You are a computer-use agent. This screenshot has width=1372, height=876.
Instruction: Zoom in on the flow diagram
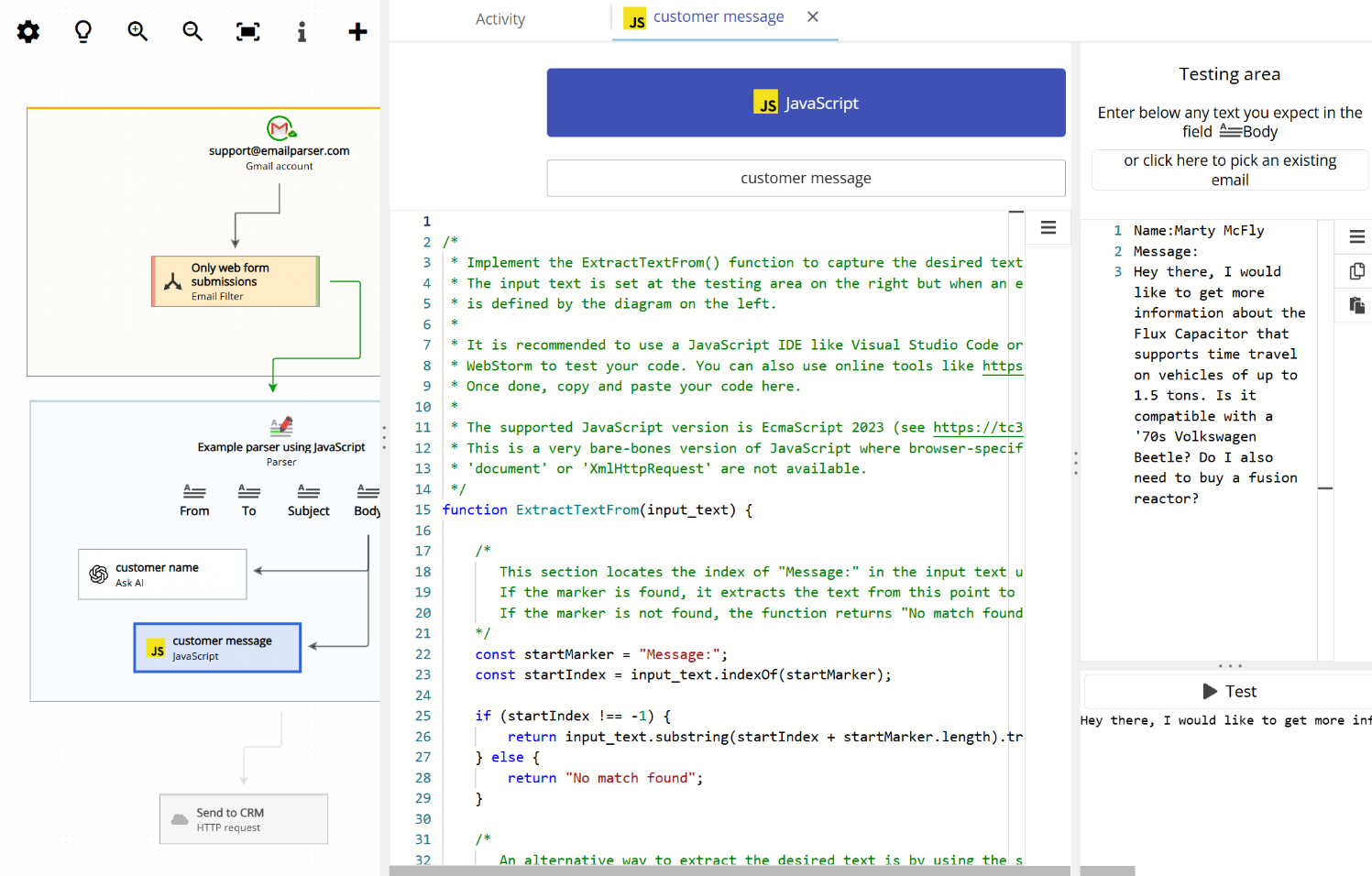[137, 31]
